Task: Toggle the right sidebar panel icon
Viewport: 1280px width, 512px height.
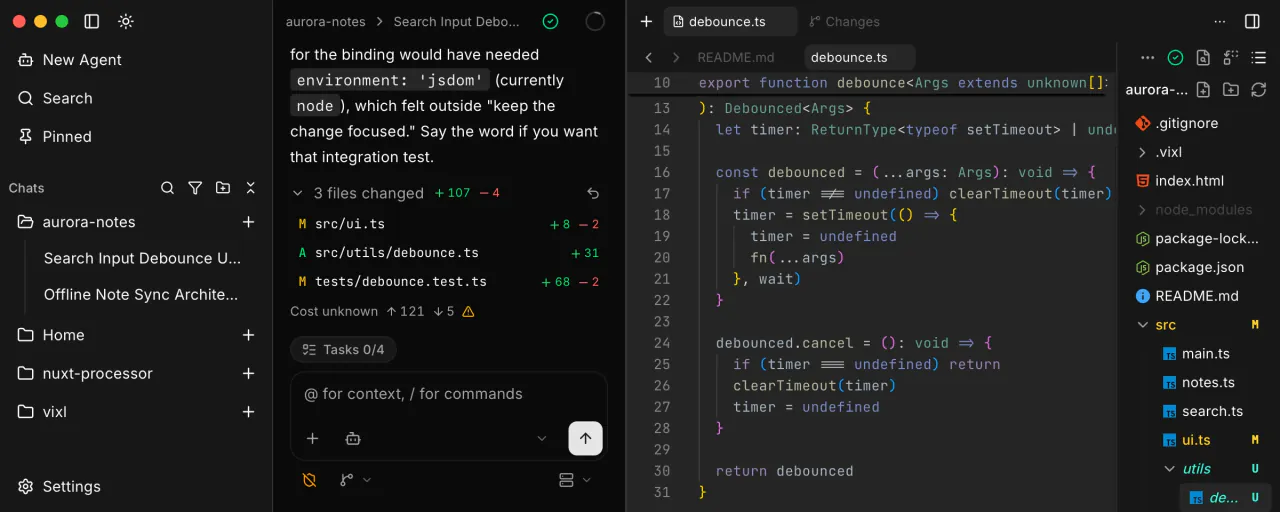Action: pos(1252,21)
